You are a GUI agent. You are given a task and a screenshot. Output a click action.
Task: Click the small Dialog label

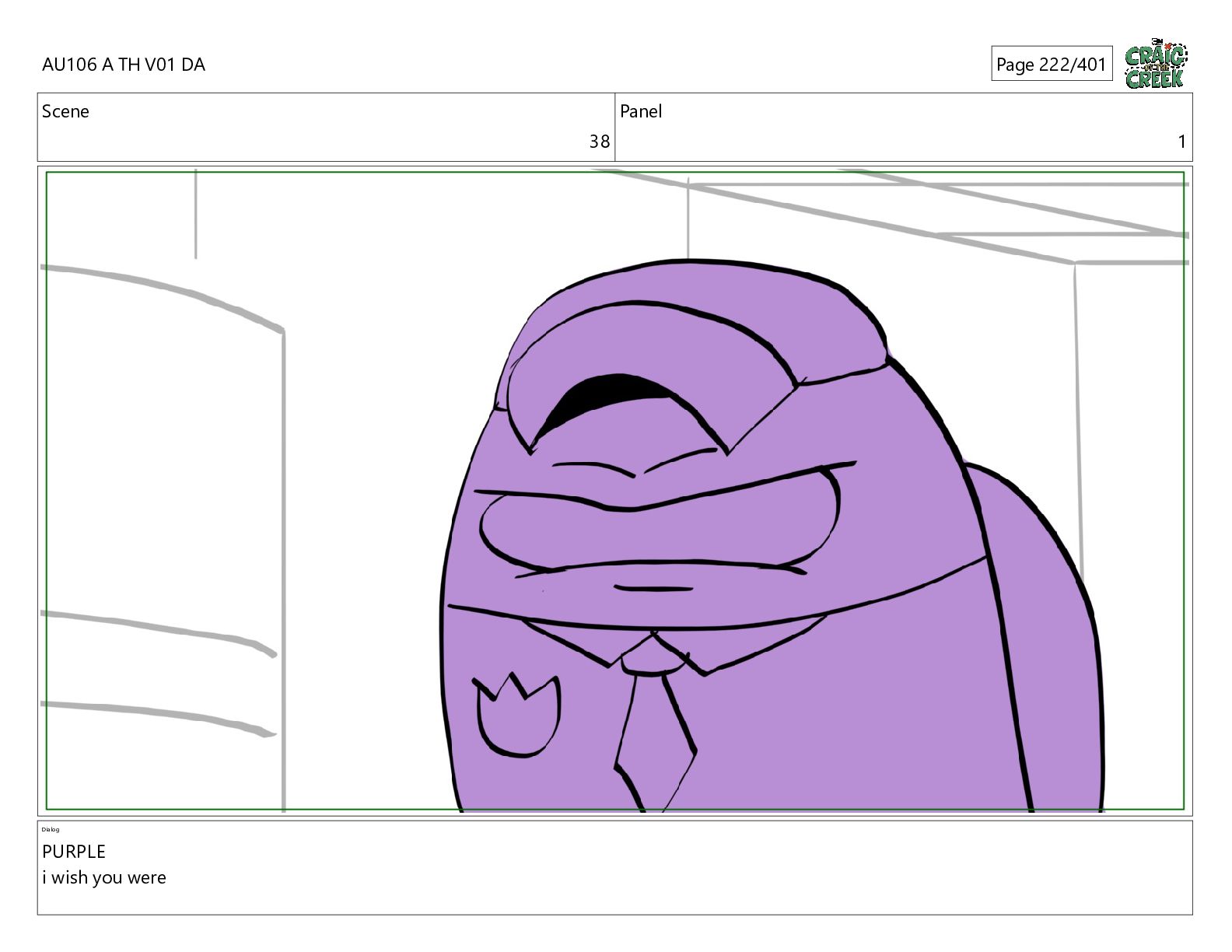pos(51,830)
